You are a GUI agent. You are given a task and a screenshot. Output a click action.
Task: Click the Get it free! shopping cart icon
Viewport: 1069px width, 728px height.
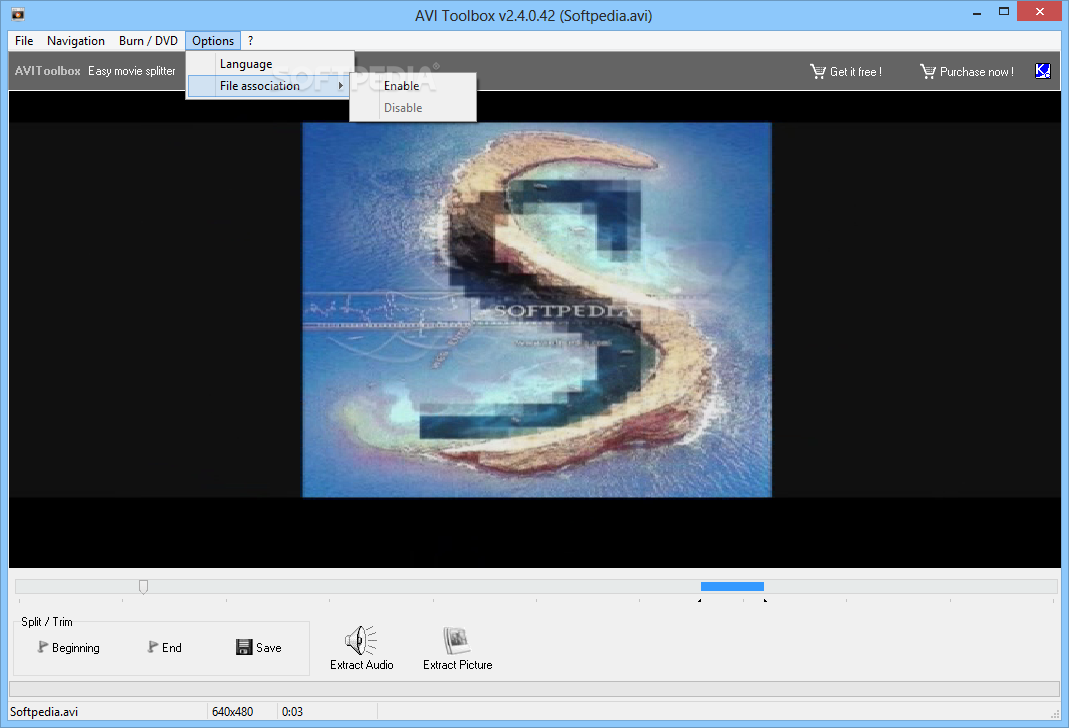click(x=817, y=71)
